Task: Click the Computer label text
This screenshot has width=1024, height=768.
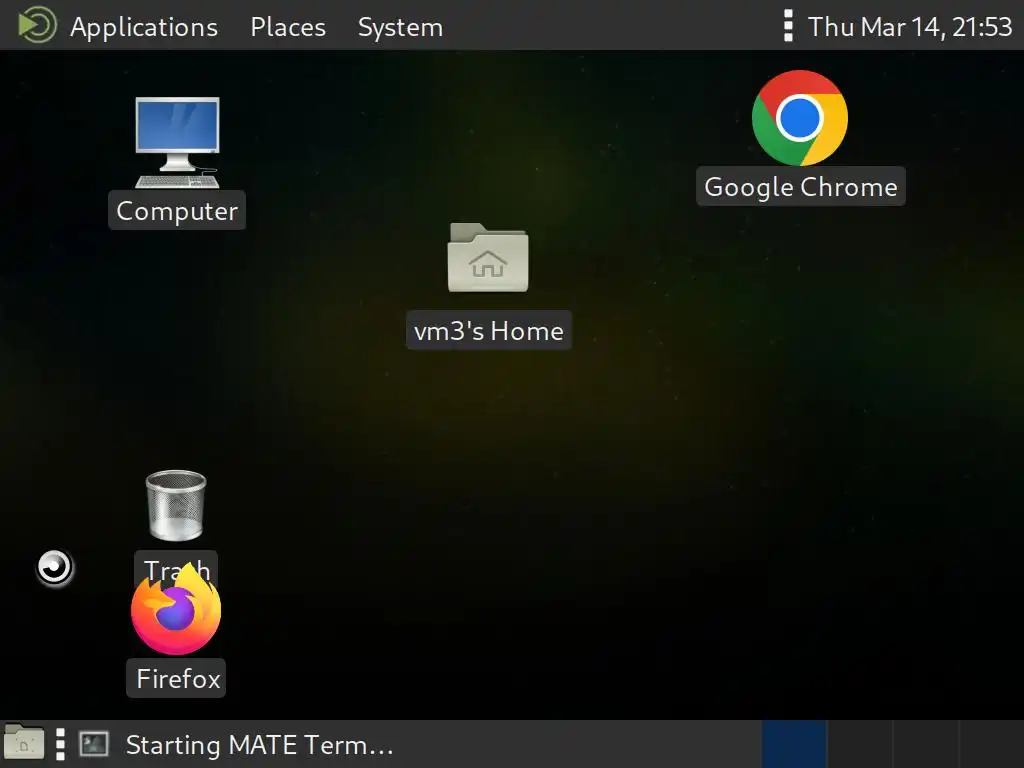Action: point(177,210)
